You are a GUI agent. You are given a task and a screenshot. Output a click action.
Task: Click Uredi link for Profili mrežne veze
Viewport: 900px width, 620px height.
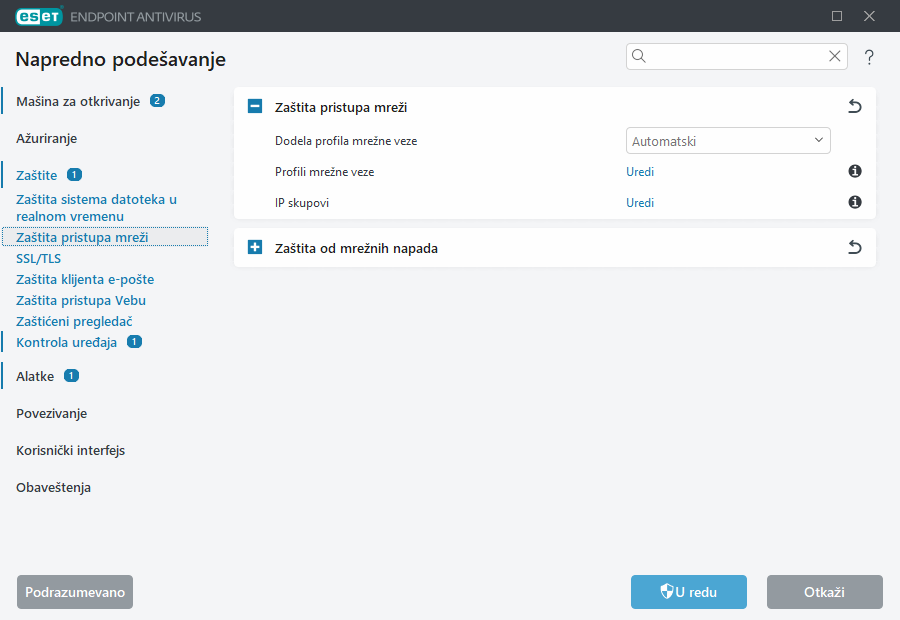(x=639, y=172)
